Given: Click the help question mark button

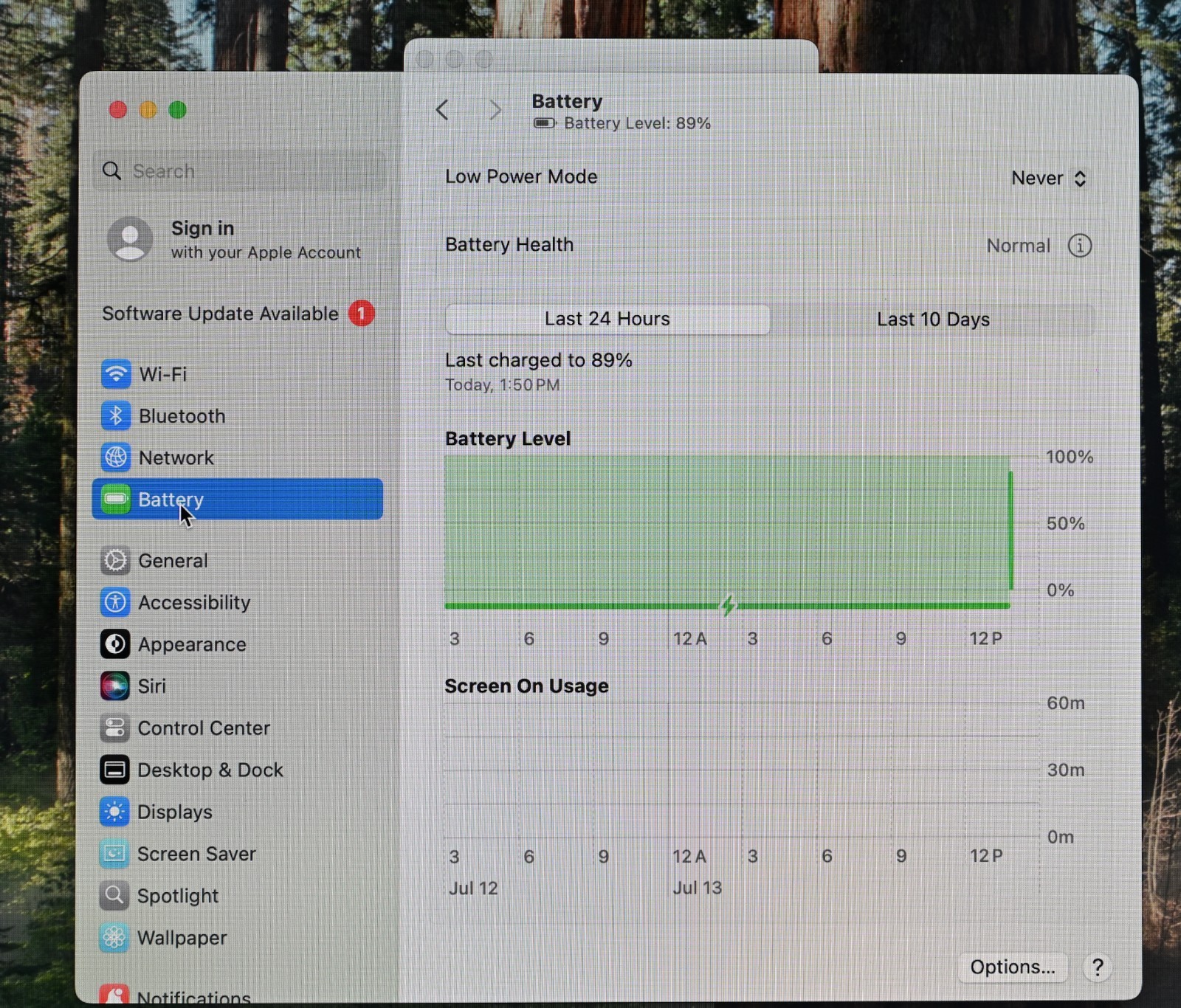Looking at the screenshot, I should (x=1098, y=967).
